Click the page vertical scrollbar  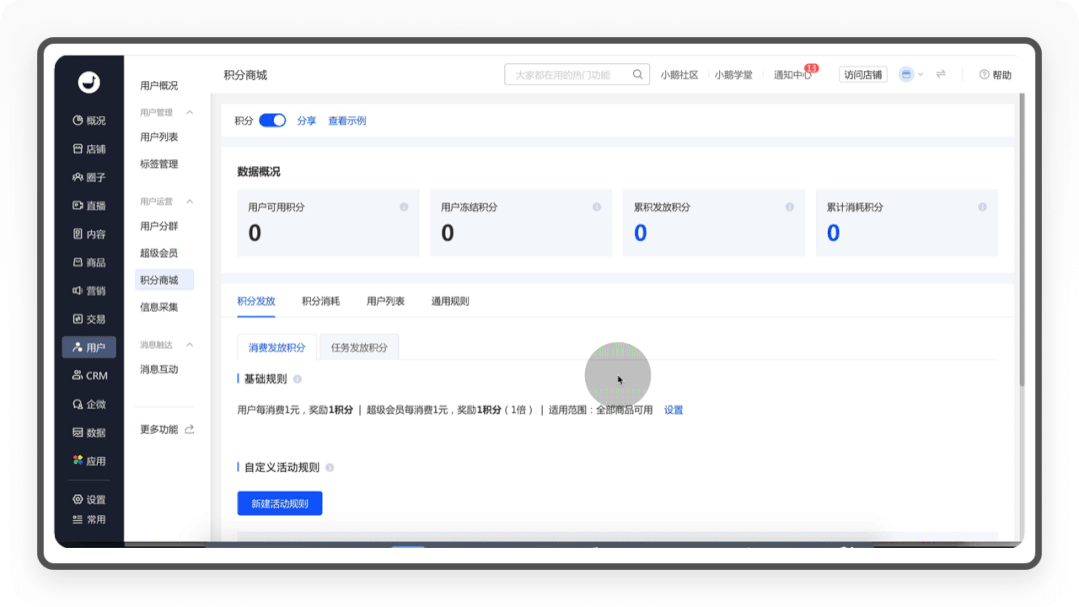click(1022, 241)
